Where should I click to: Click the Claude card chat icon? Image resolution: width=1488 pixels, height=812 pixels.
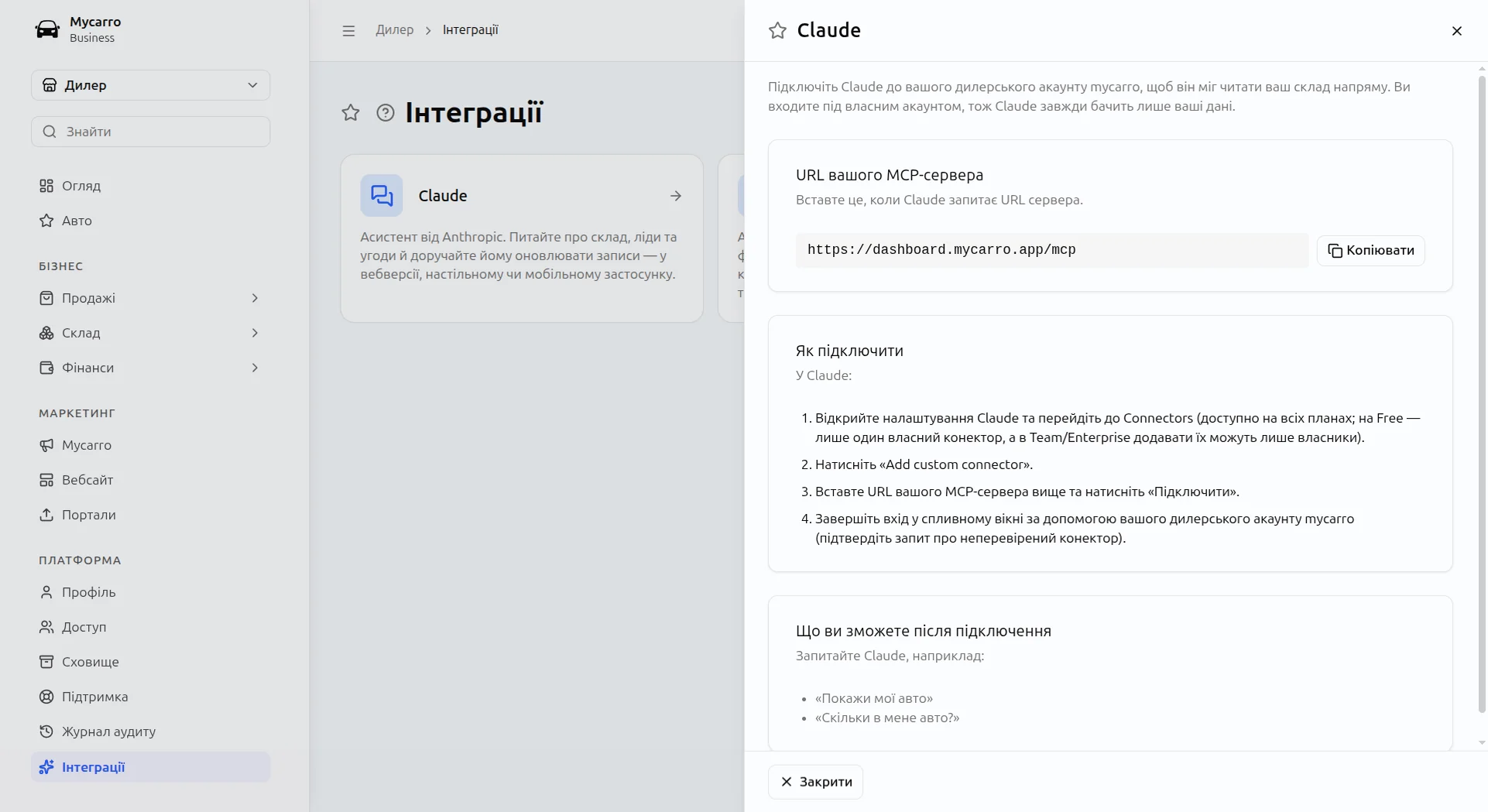(382, 195)
